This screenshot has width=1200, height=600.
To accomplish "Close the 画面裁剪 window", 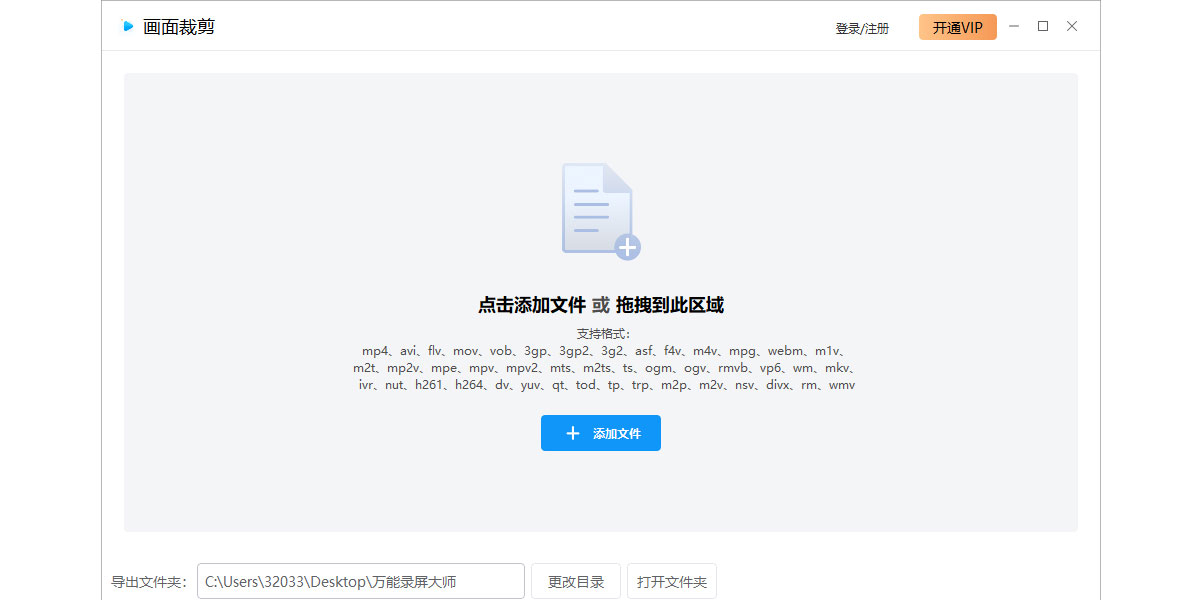I will [1072, 26].
